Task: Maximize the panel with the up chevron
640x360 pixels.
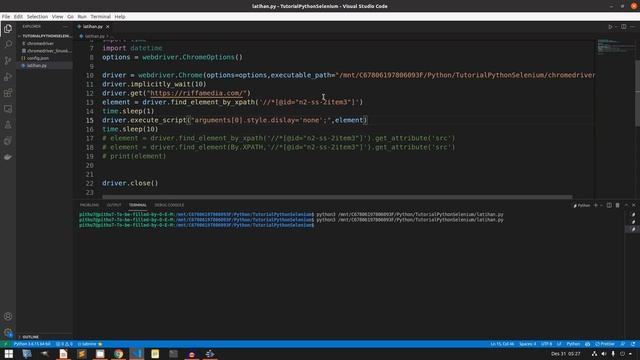Action: (626, 205)
